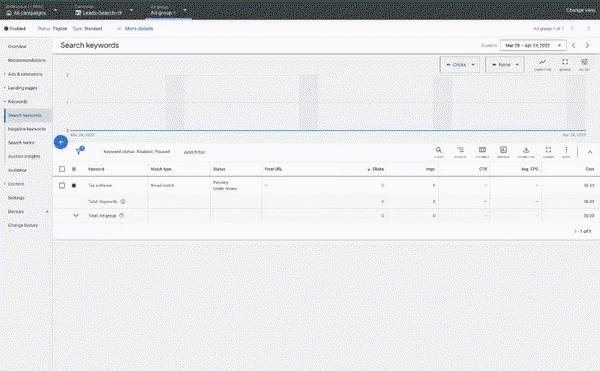Click the chart Expand icon

pos(565,62)
